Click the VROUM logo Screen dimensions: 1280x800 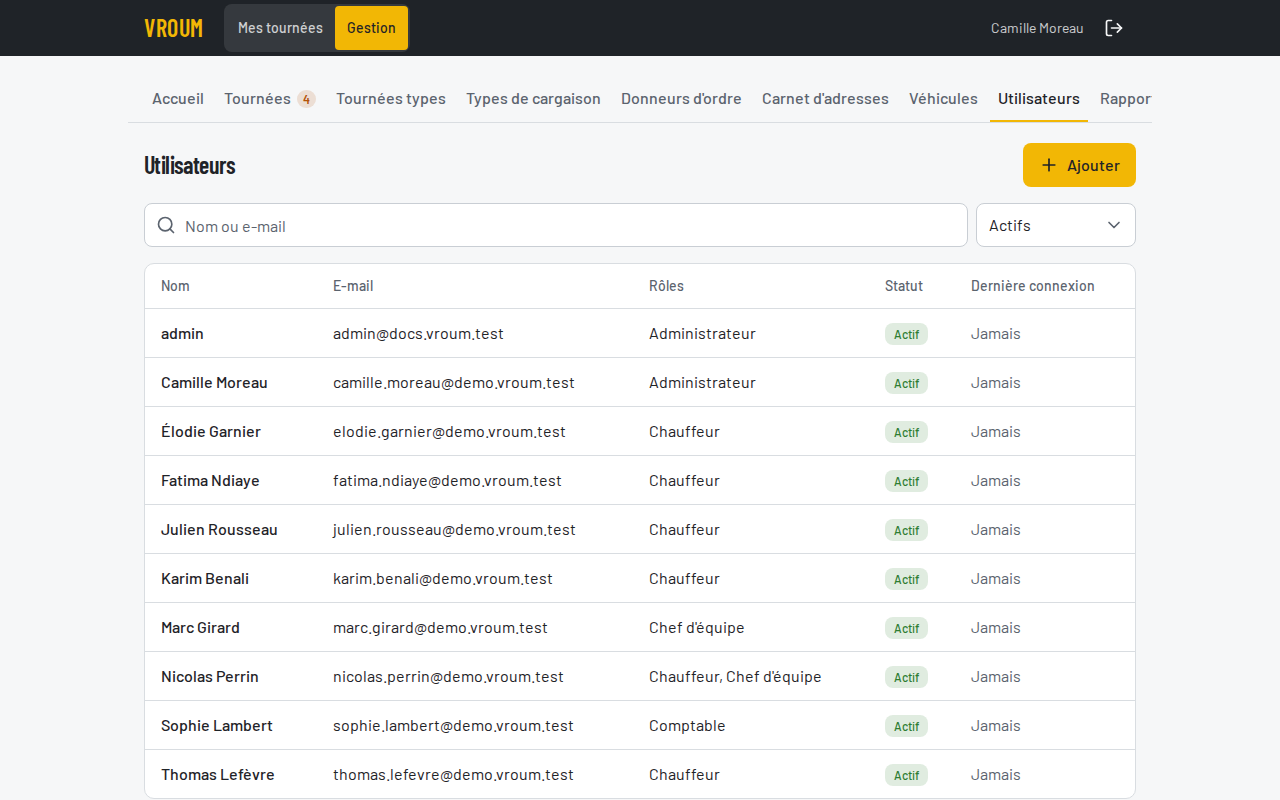pyautogui.click(x=173, y=28)
